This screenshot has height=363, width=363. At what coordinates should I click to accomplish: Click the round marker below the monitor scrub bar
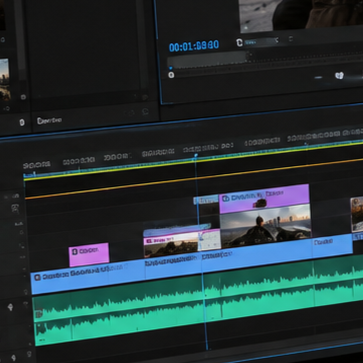click(171, 75)
